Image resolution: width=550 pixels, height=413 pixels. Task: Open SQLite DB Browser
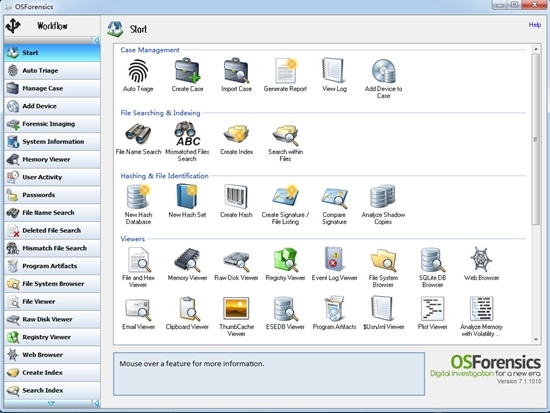[x=433, y=260]
